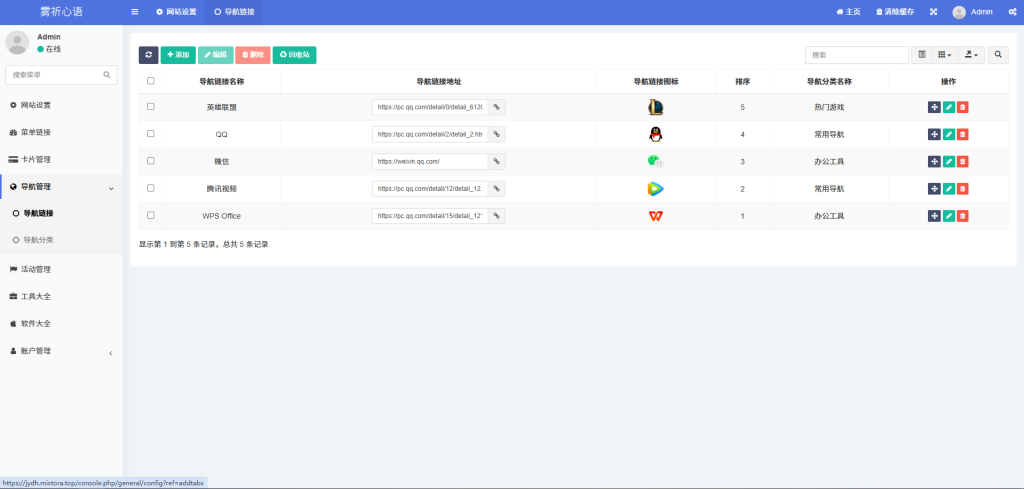Open 导航分类 in the sidebar
This screenshot has height=489, width=1024.
pos(39,240)
